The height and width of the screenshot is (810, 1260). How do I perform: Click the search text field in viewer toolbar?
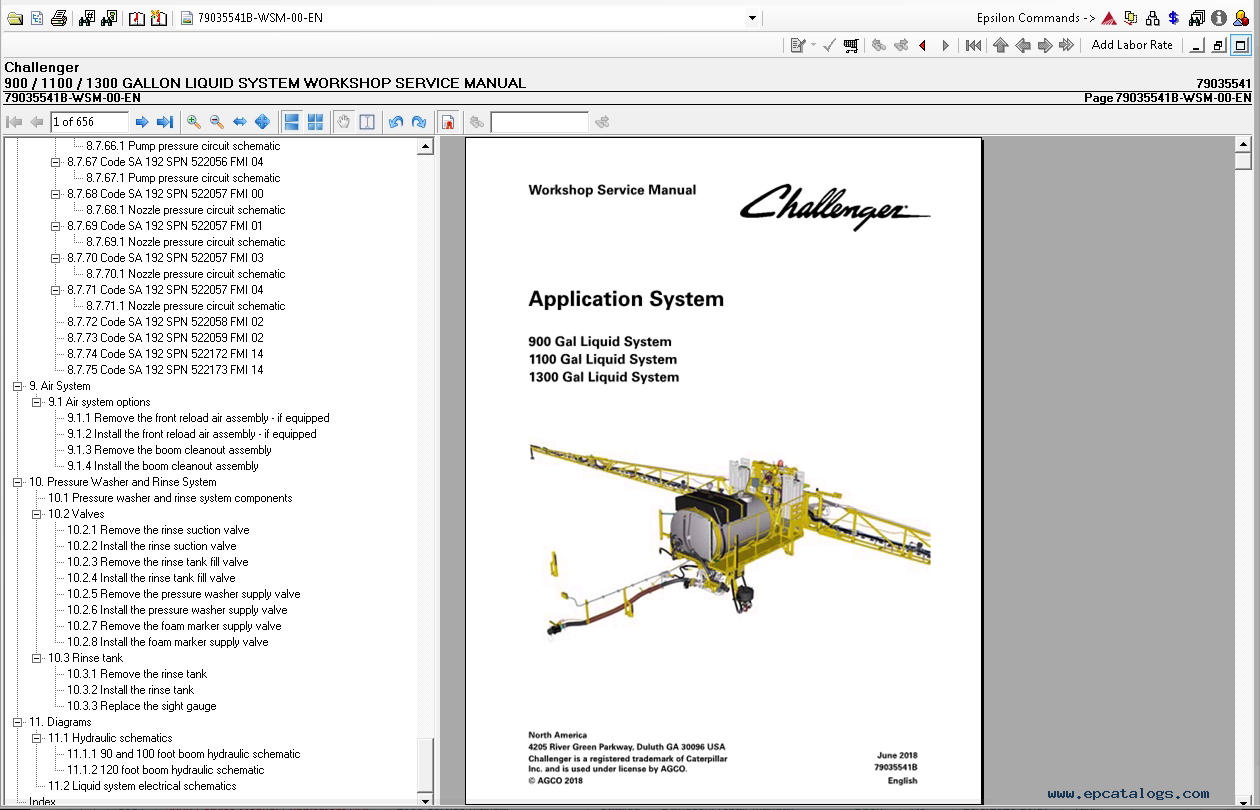pos(539,122)
